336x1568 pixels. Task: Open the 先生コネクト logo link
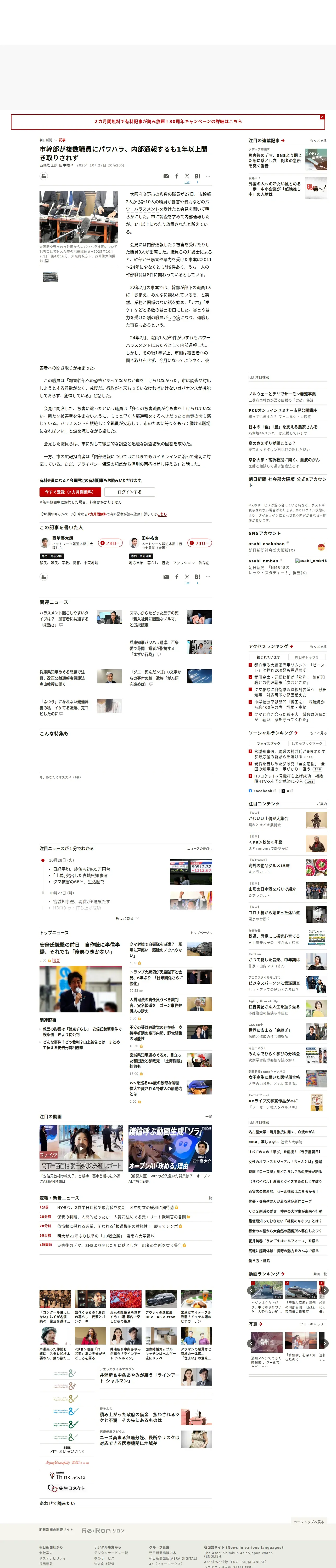66,1488
